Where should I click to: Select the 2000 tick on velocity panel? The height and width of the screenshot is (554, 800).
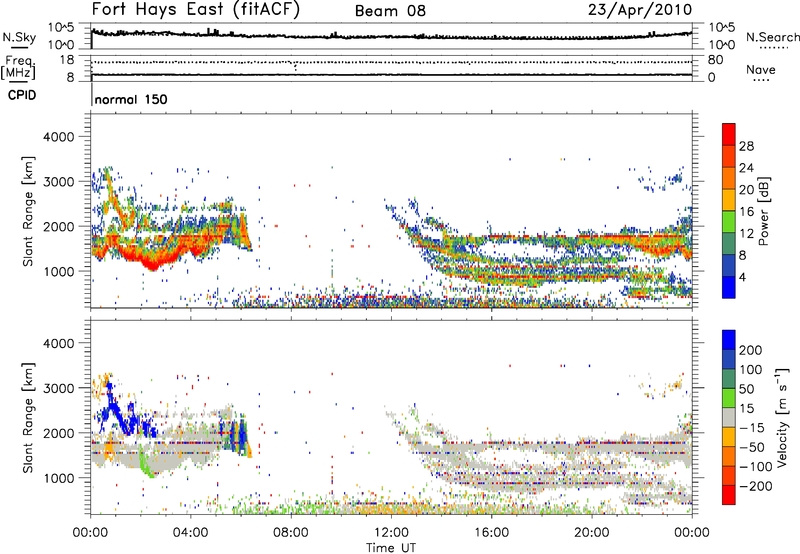pos(58,433)
